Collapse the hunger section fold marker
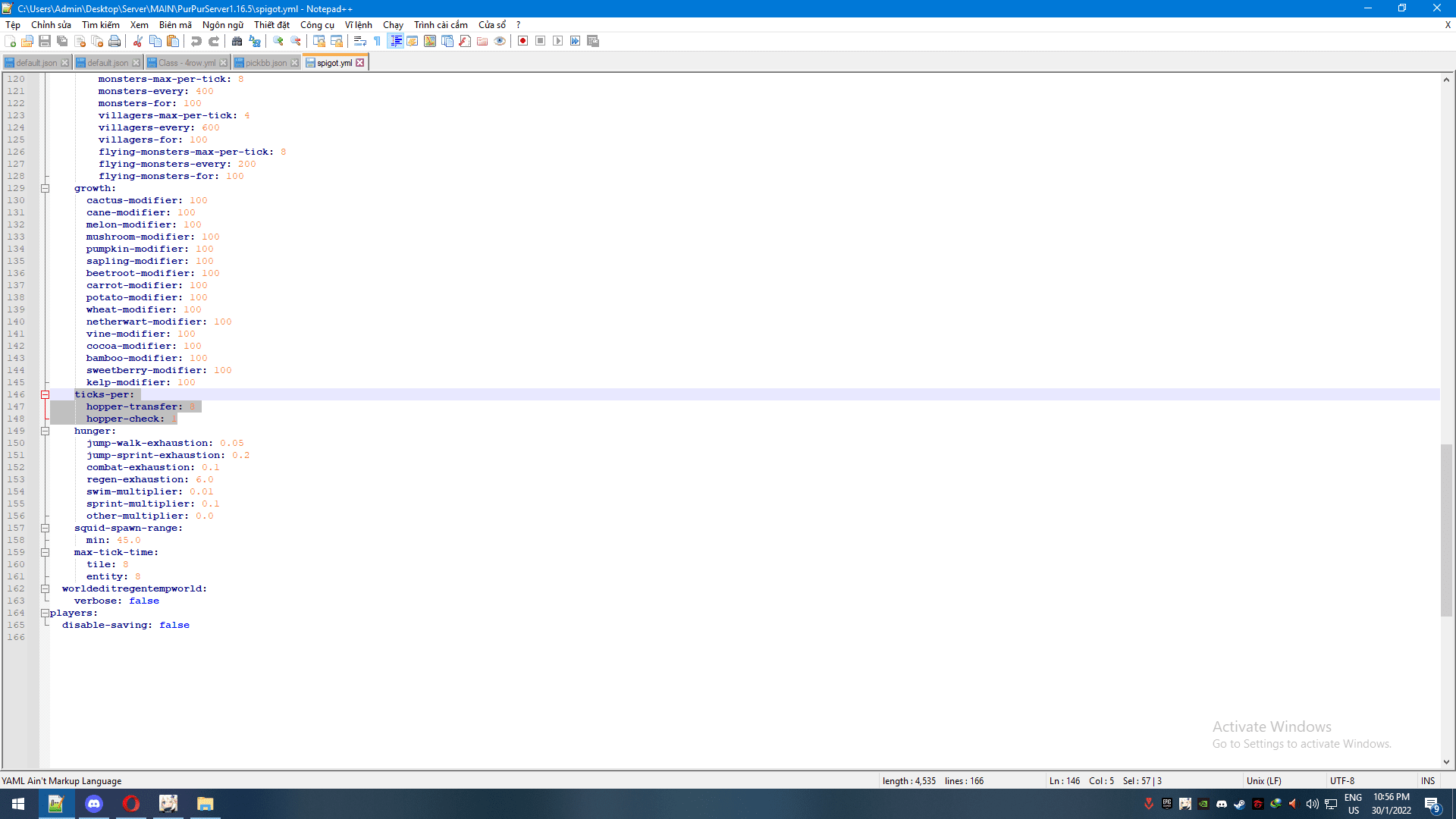This screenshot has height=819, width=1456. pyautogui.click(x=45, y=431)
